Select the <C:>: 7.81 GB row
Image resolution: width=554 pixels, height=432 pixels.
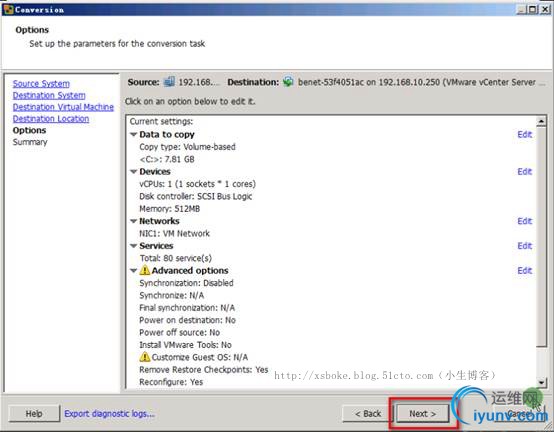167,159
